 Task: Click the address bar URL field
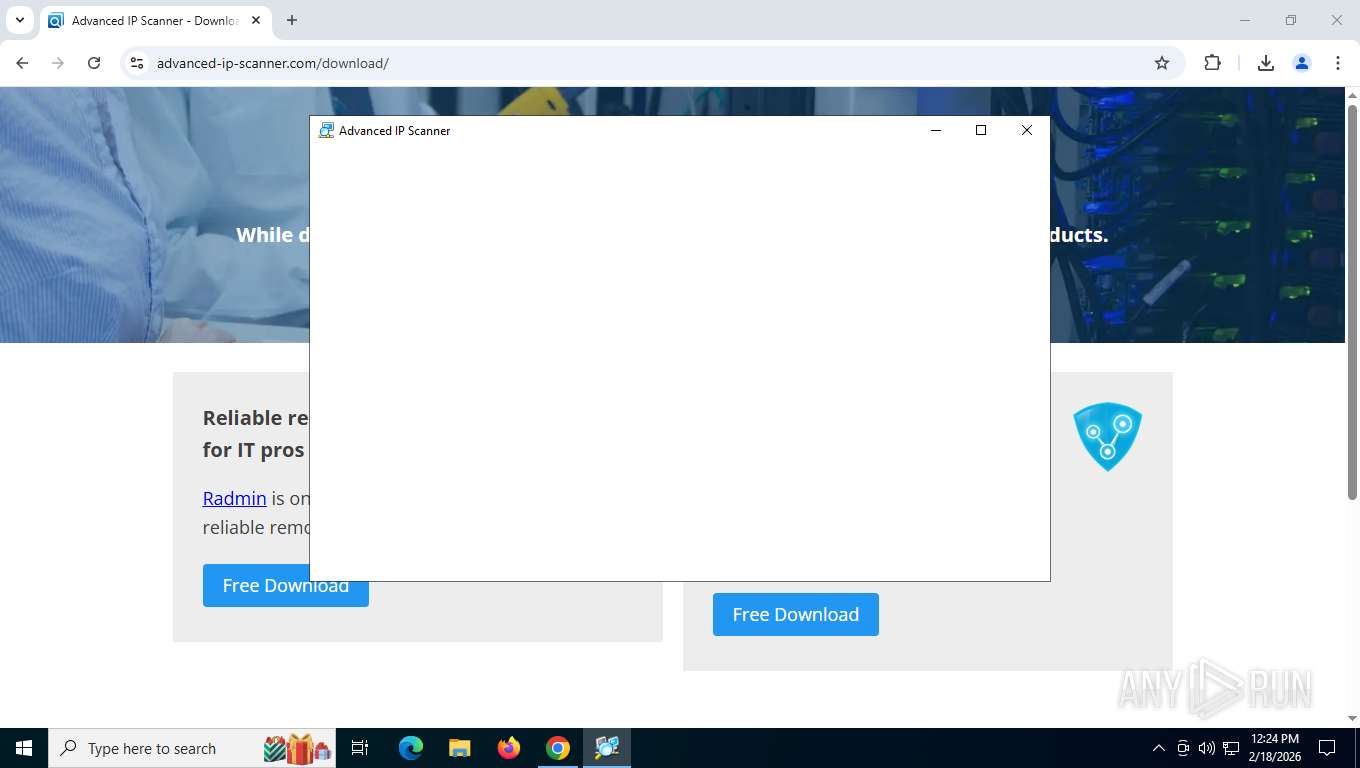[650, 63]
